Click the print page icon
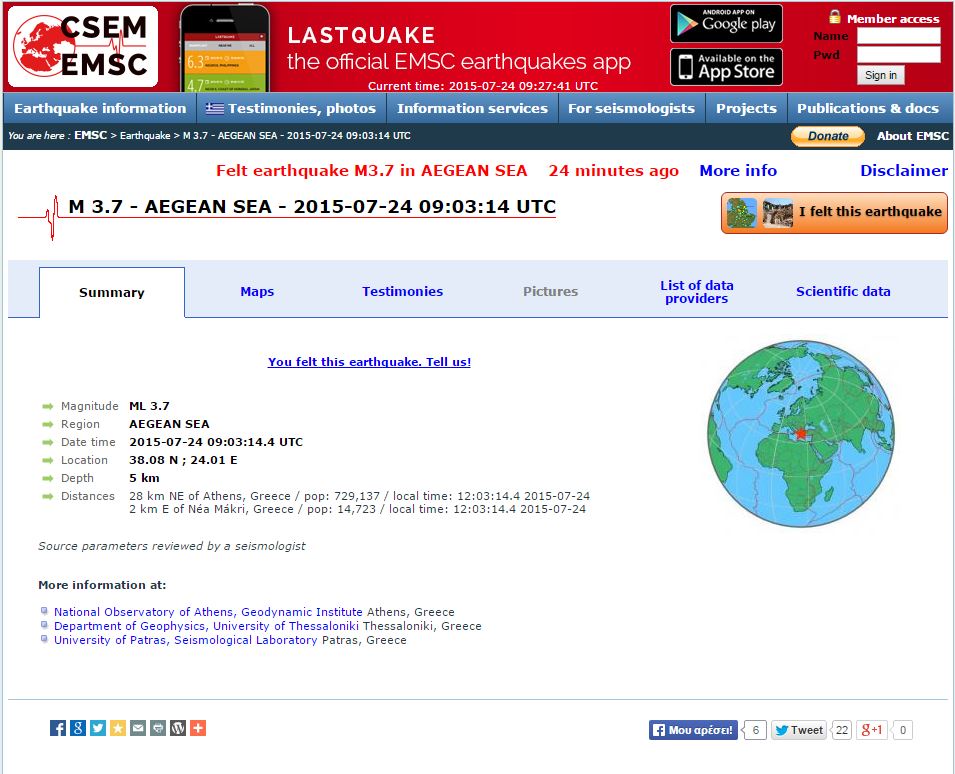The image size is (955, 774). (158, 728)
